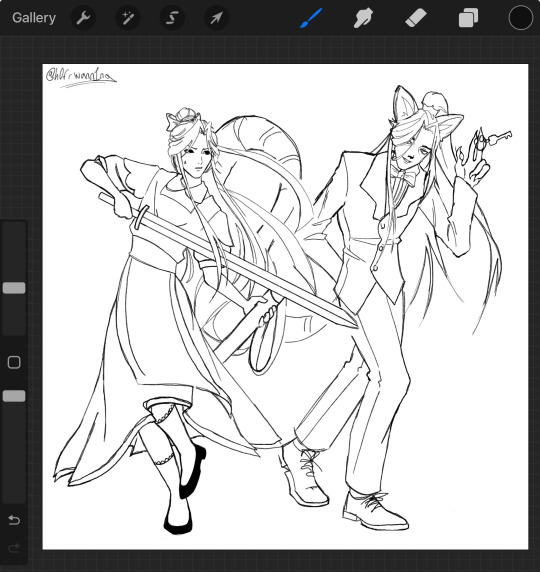The width and height of the screenshot is (540, 572).
Task: Open the Actions wrench menu
Action: pyautogui.click(x=83, y=18)
